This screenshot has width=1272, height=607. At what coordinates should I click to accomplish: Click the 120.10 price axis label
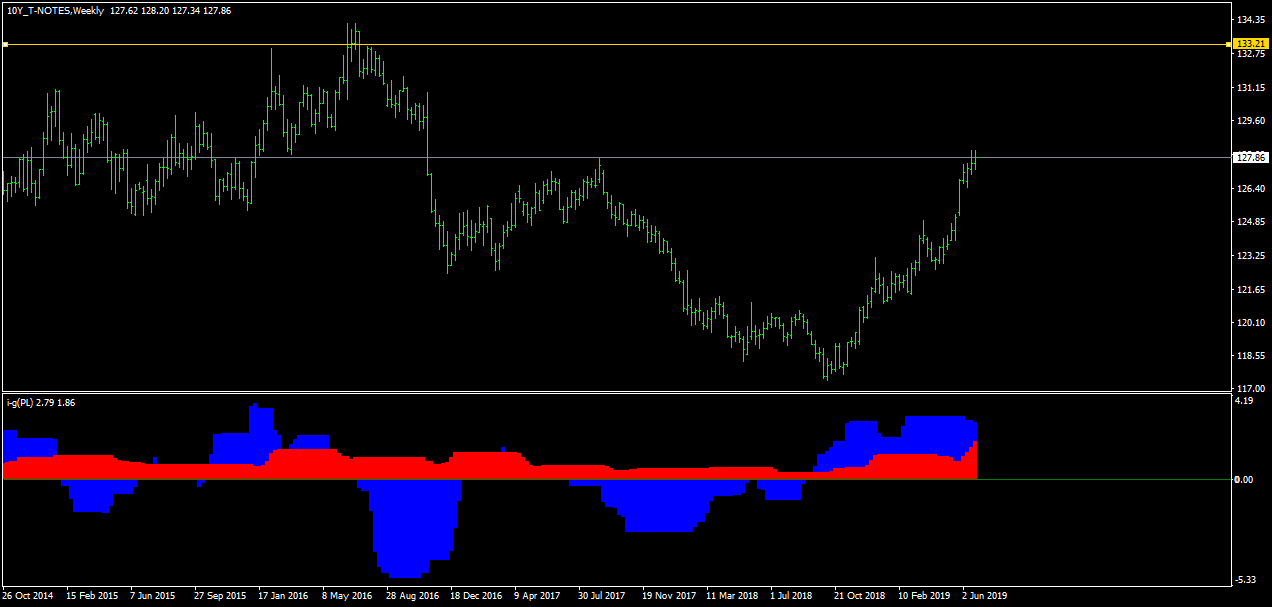click(1251, 323)
